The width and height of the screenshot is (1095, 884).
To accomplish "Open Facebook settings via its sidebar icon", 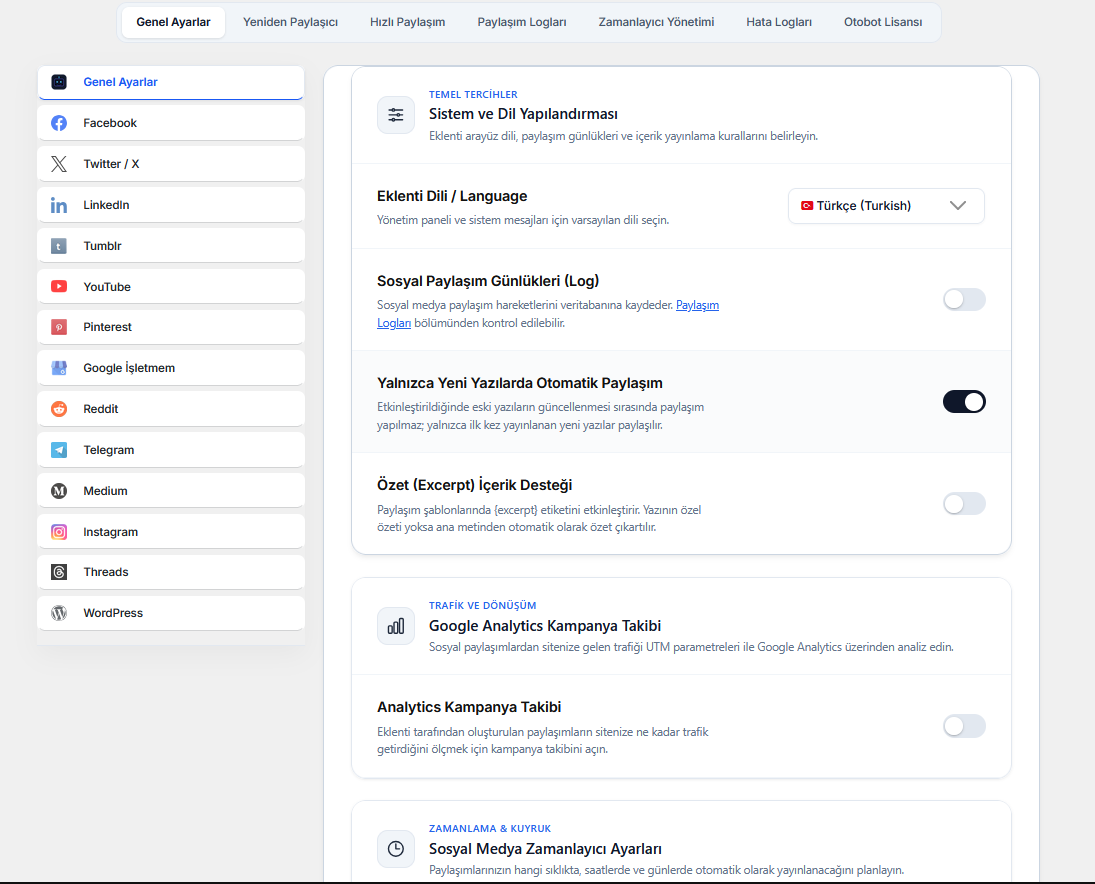I will [59, 123].
